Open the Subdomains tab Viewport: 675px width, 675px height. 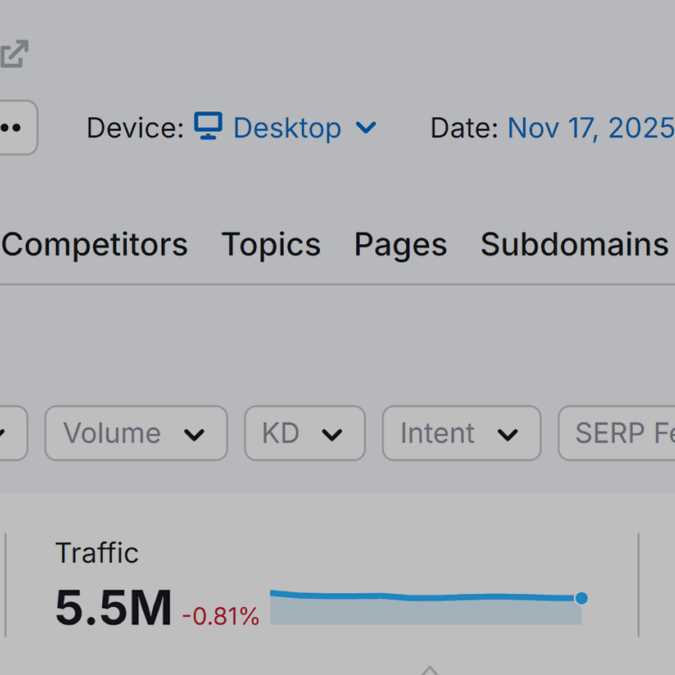tap(574, 245)
